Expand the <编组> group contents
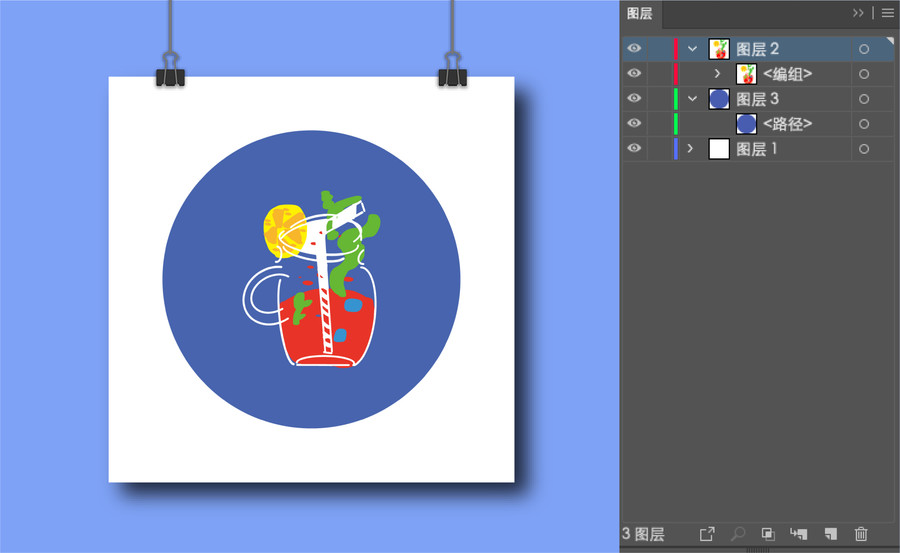Screen dimensions: 900x553 pyautogui.click(x=717, y=74)
